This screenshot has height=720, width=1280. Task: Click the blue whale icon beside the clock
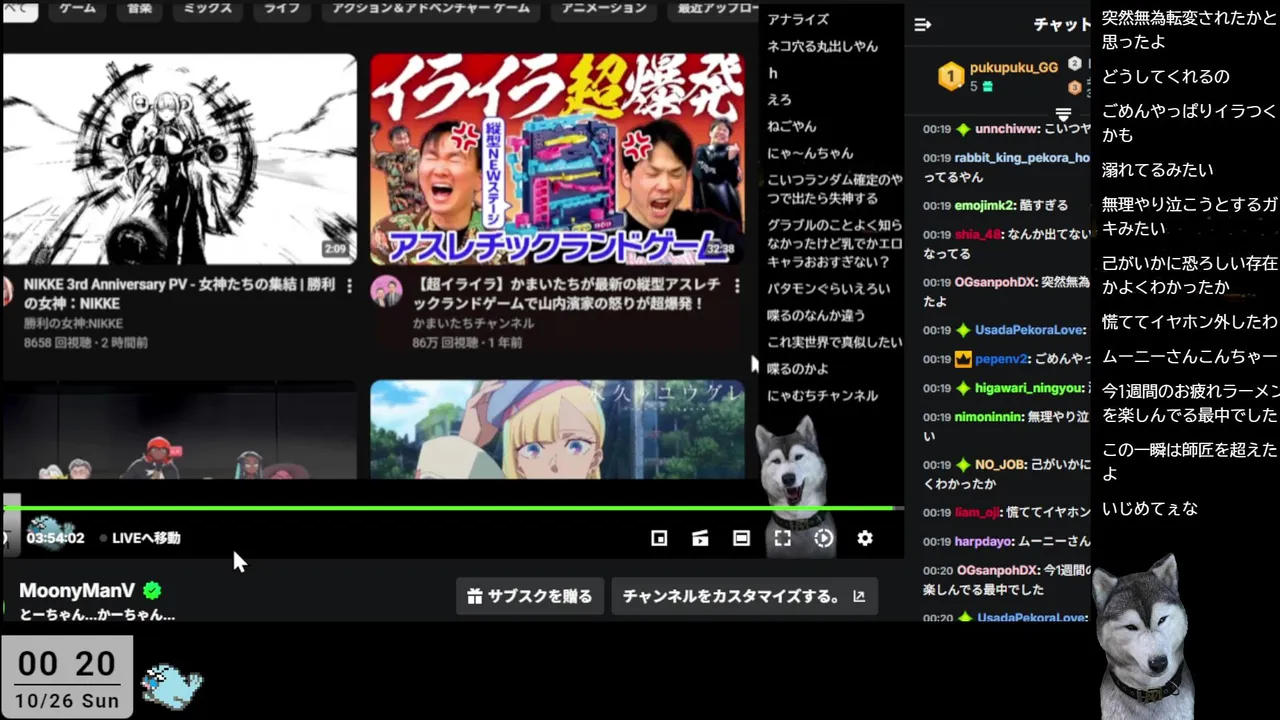pos(172,686)
